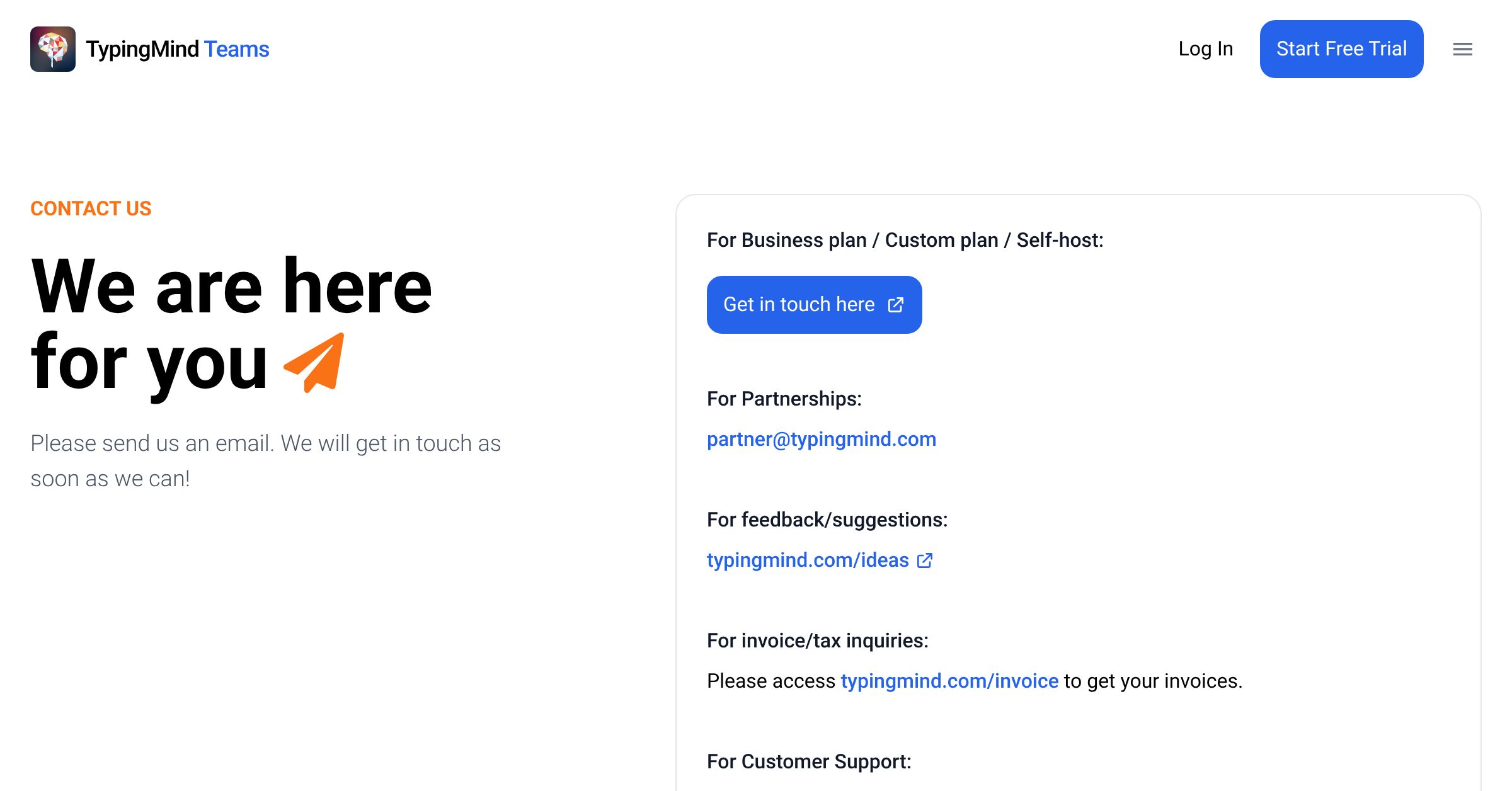Viewport: 1512px width, 791px height.
Task: Click the Get in touch here button
Action: 813,305
